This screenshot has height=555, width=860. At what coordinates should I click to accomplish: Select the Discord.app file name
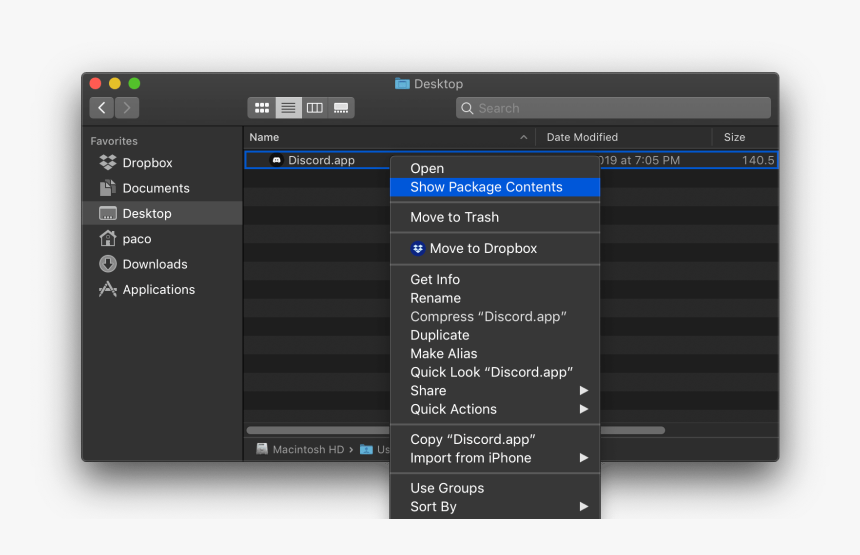point(321,160)
